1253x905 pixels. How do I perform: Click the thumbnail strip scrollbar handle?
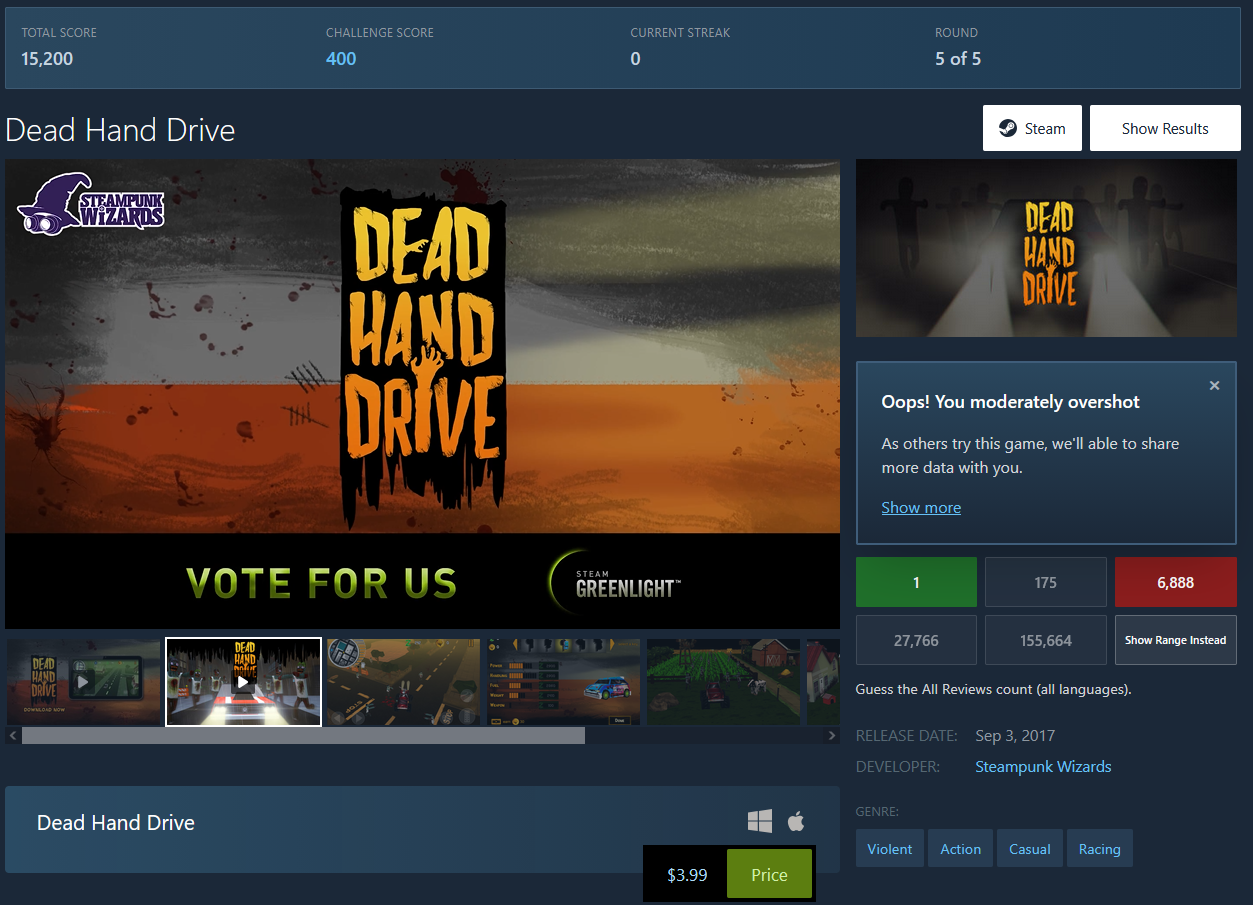(303, 735)
